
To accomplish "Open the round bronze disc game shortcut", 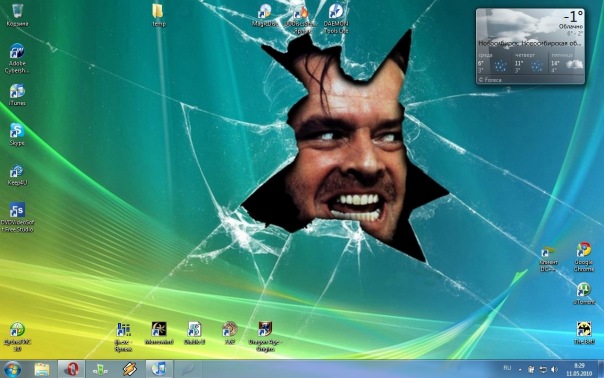I will pyautogui.click(x=230, y=333).
